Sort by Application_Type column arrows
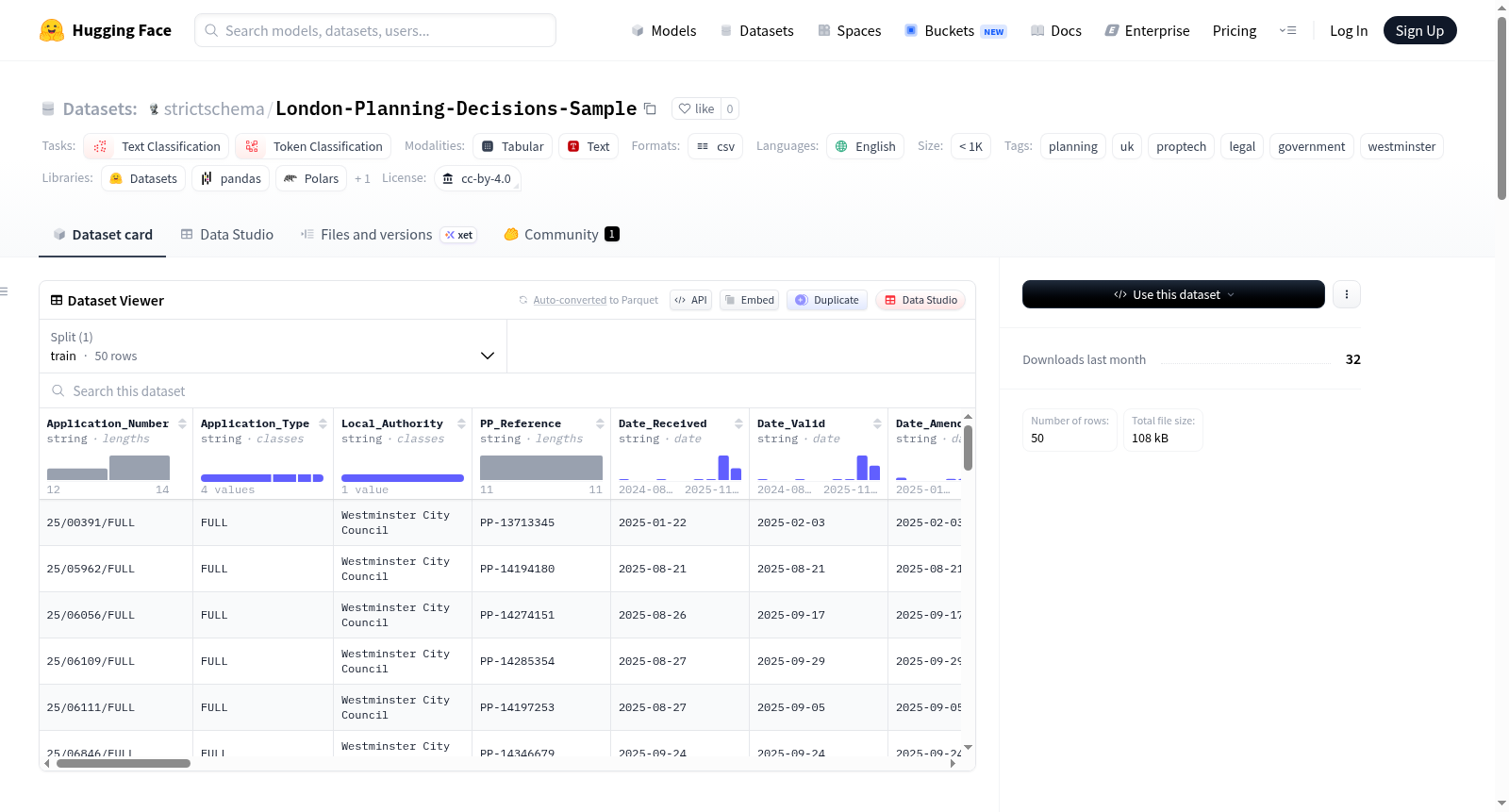The width and height of the screenshot is (1509, 812). (x=323, y=423)
